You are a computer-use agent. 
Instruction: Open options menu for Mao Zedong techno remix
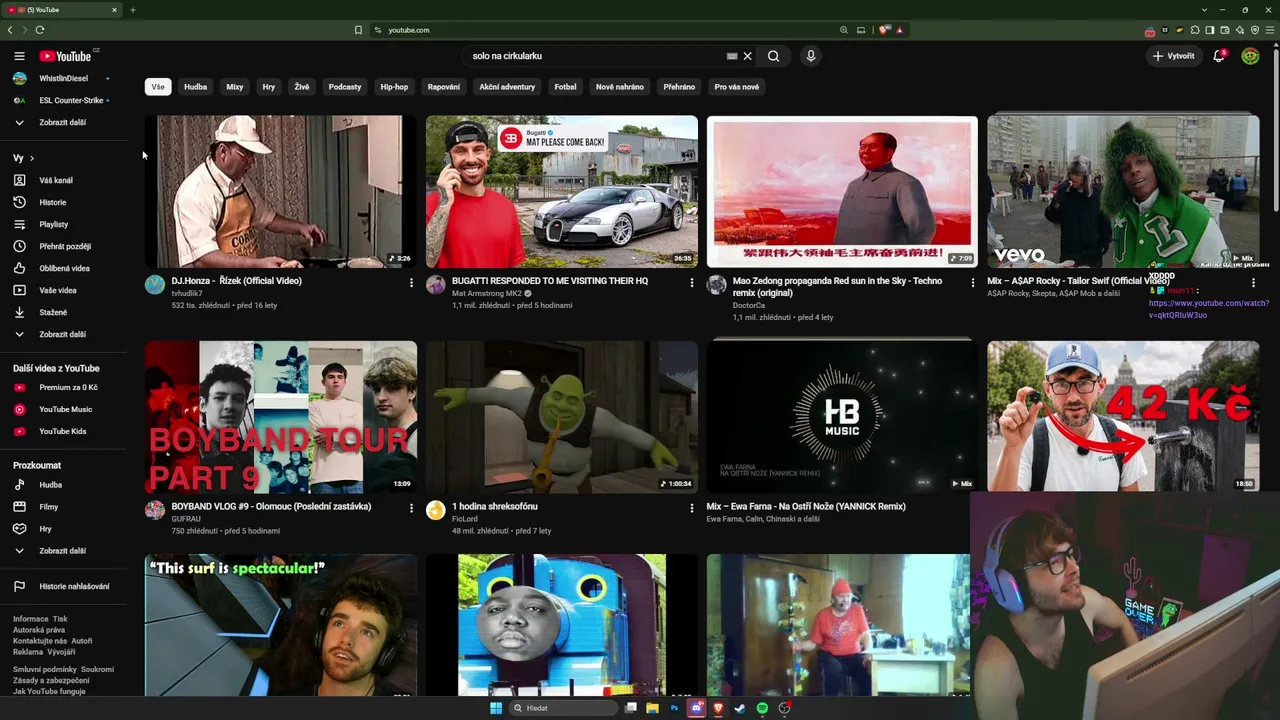972,283
